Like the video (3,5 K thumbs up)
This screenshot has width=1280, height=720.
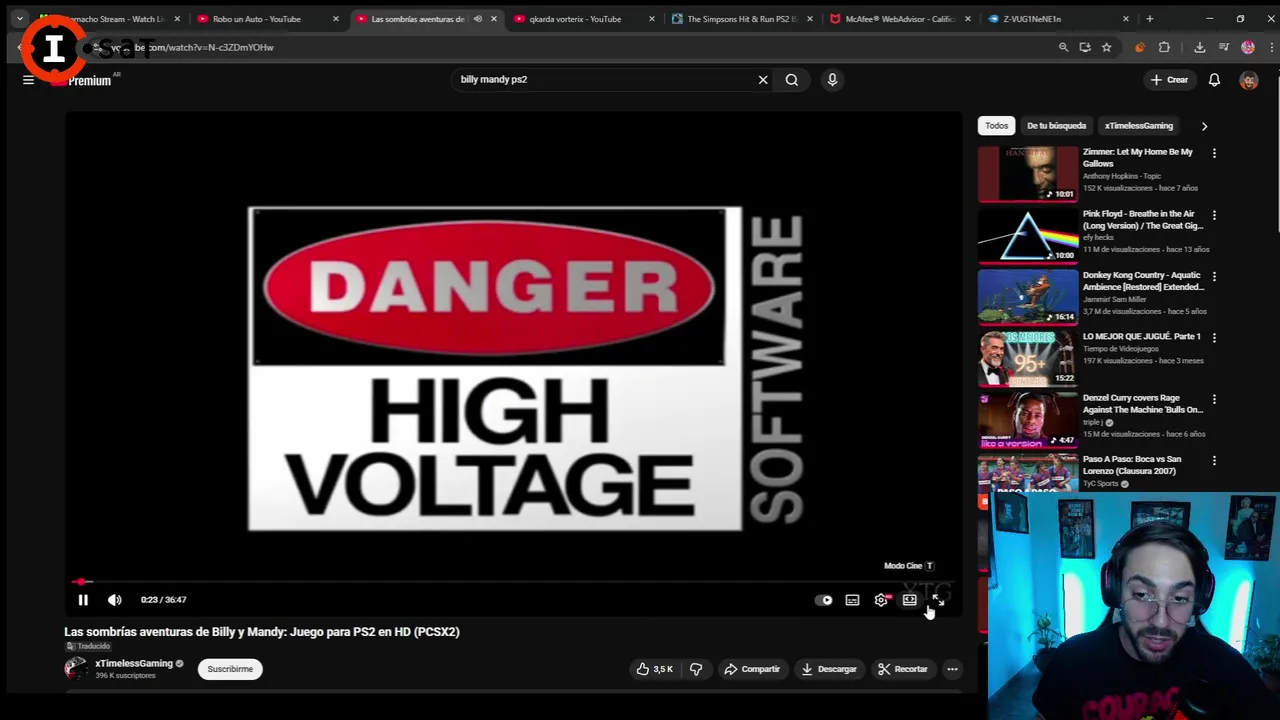point(655,669)
